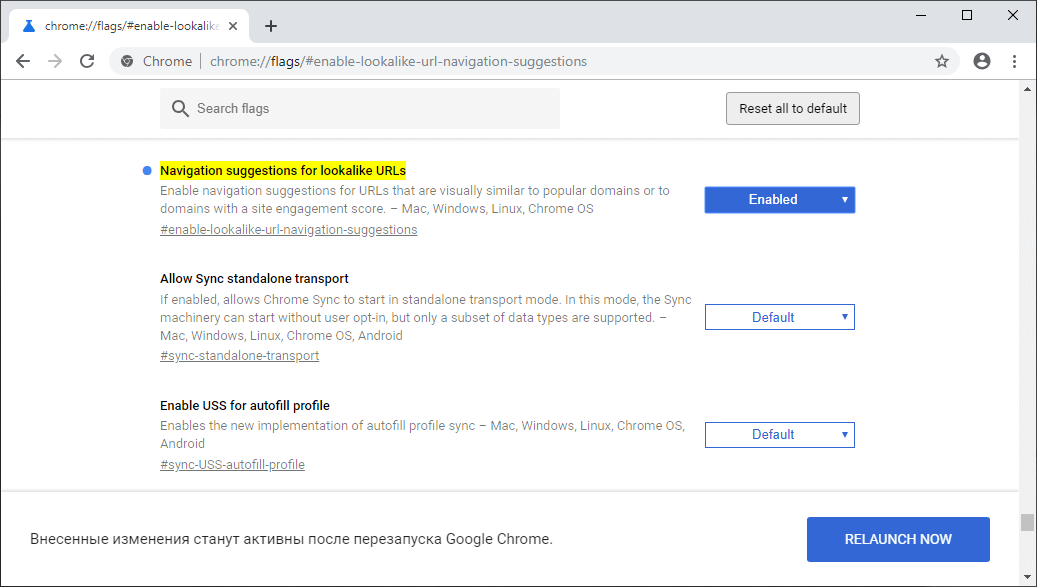
Task: Click the Reset all to default button
Action: [x=792, y=108]
